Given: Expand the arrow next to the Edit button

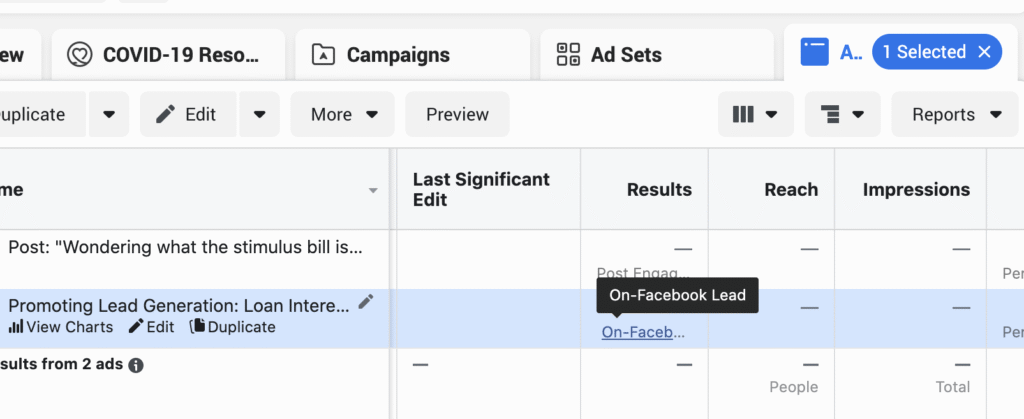Looking at the screenshot, I should click(260, 115).
